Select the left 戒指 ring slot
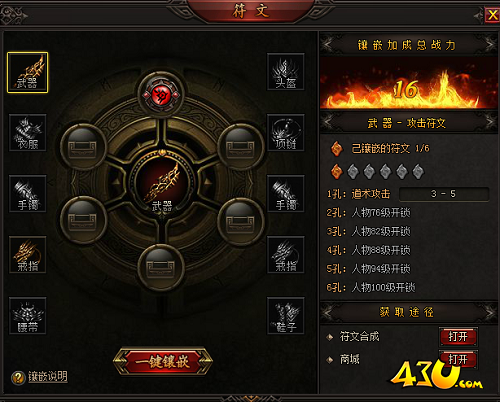The width and height of the screenshot is (500, 402). tap(28, 255)
